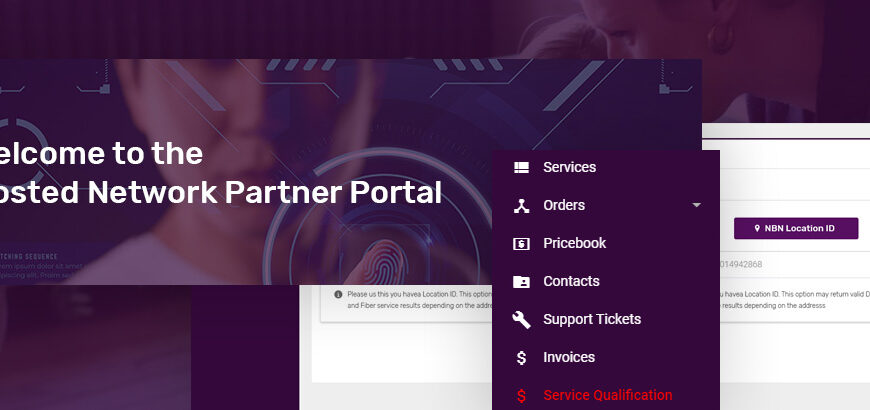Expand the Orders submenu arrow
Viewport: 870px width, 410px height.
[x=696, y=205]
